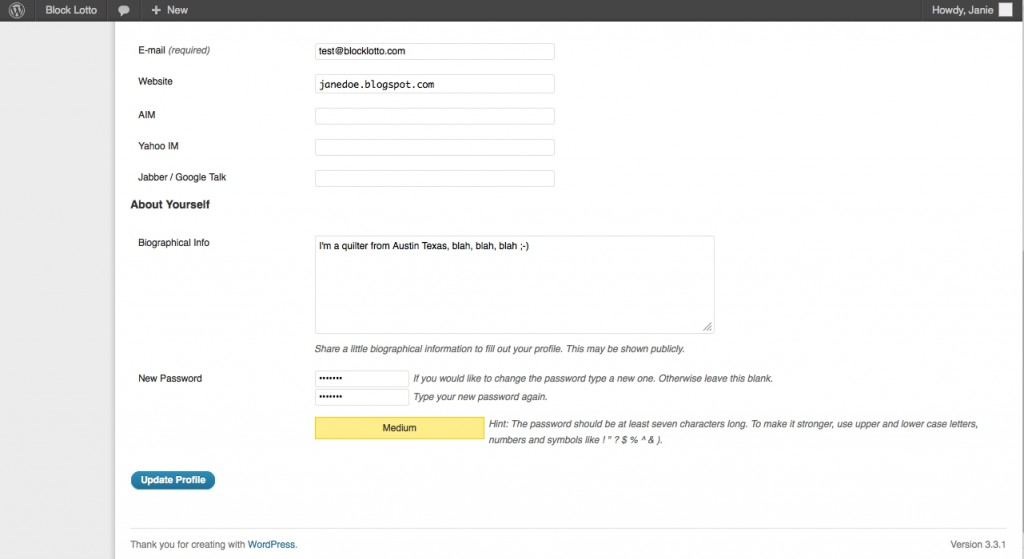The height and width of the screenshot is (559, 1024).
Task: Click the Medium password strength indicator
Action: pos(400,428)
